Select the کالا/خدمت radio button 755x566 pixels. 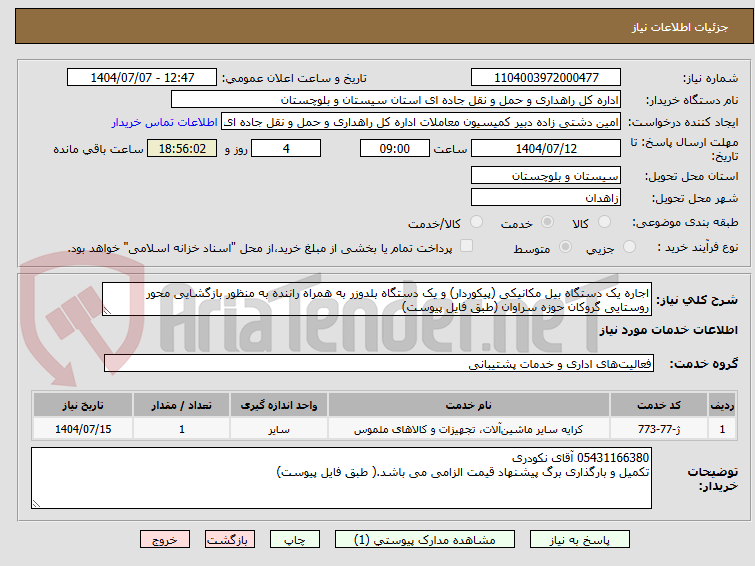tap(476, 222)
